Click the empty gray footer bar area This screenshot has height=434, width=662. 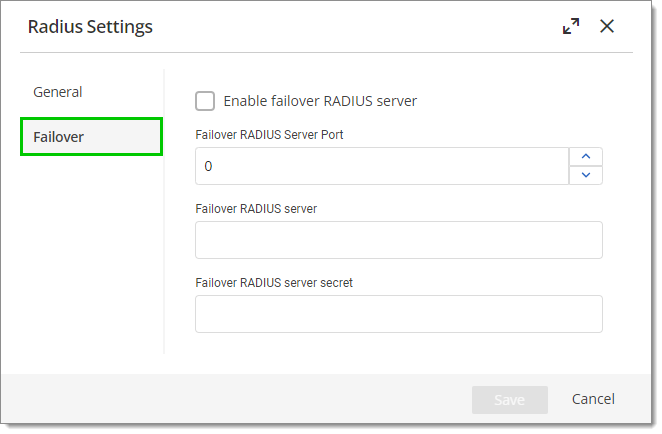pos(236,399)
